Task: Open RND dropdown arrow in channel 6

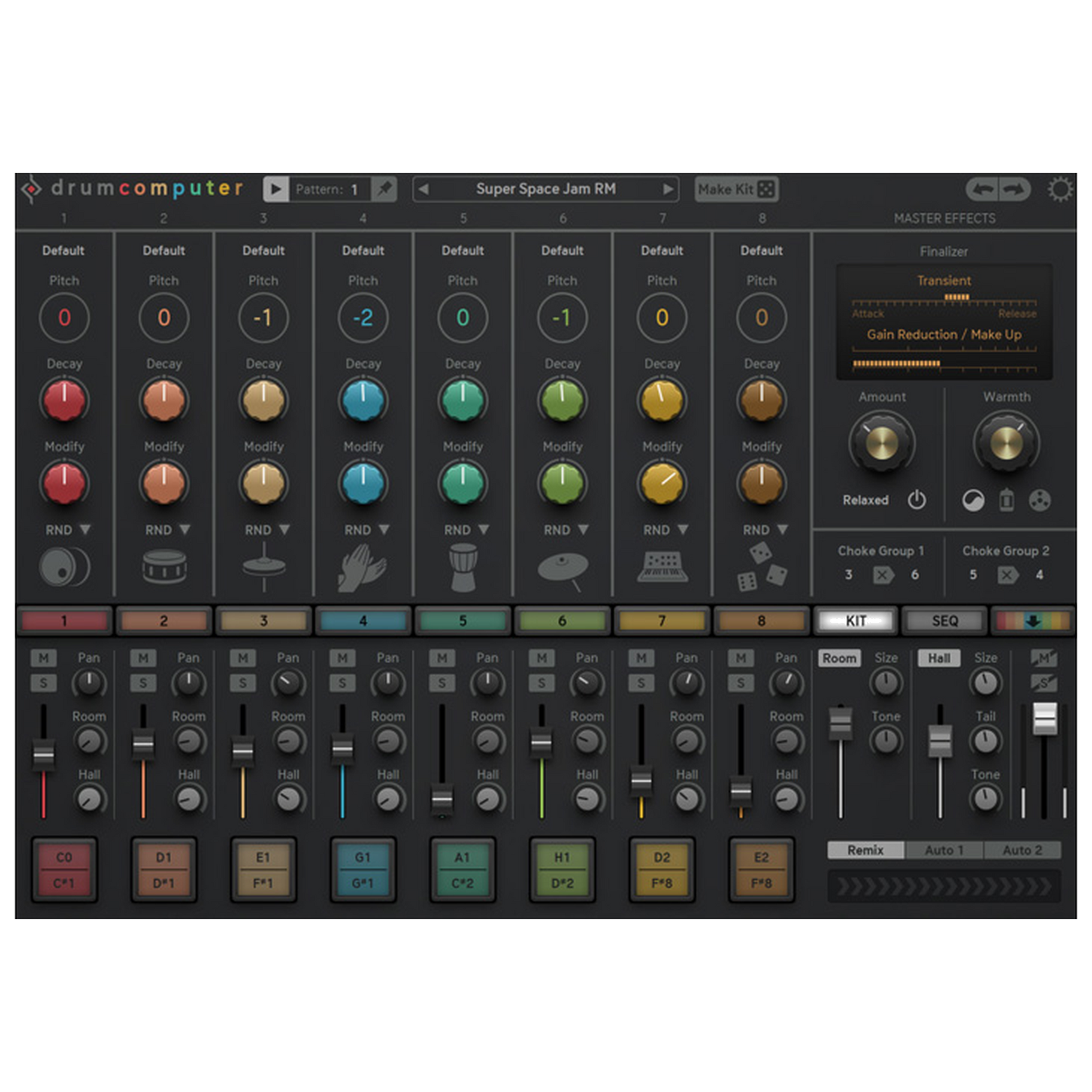Action: (x=583, y=530)
